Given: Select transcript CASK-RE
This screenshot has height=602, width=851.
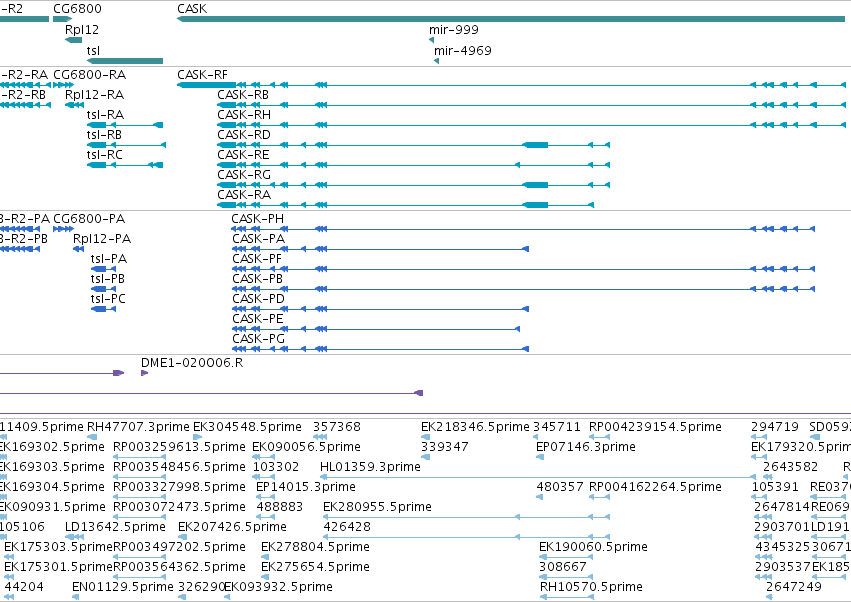Looking at the screenshot, I should coord(414,165).
